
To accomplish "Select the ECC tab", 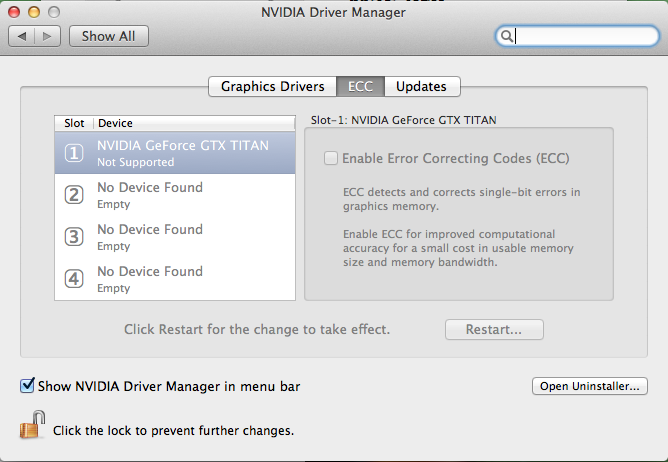I will click(x=360, y=86).
